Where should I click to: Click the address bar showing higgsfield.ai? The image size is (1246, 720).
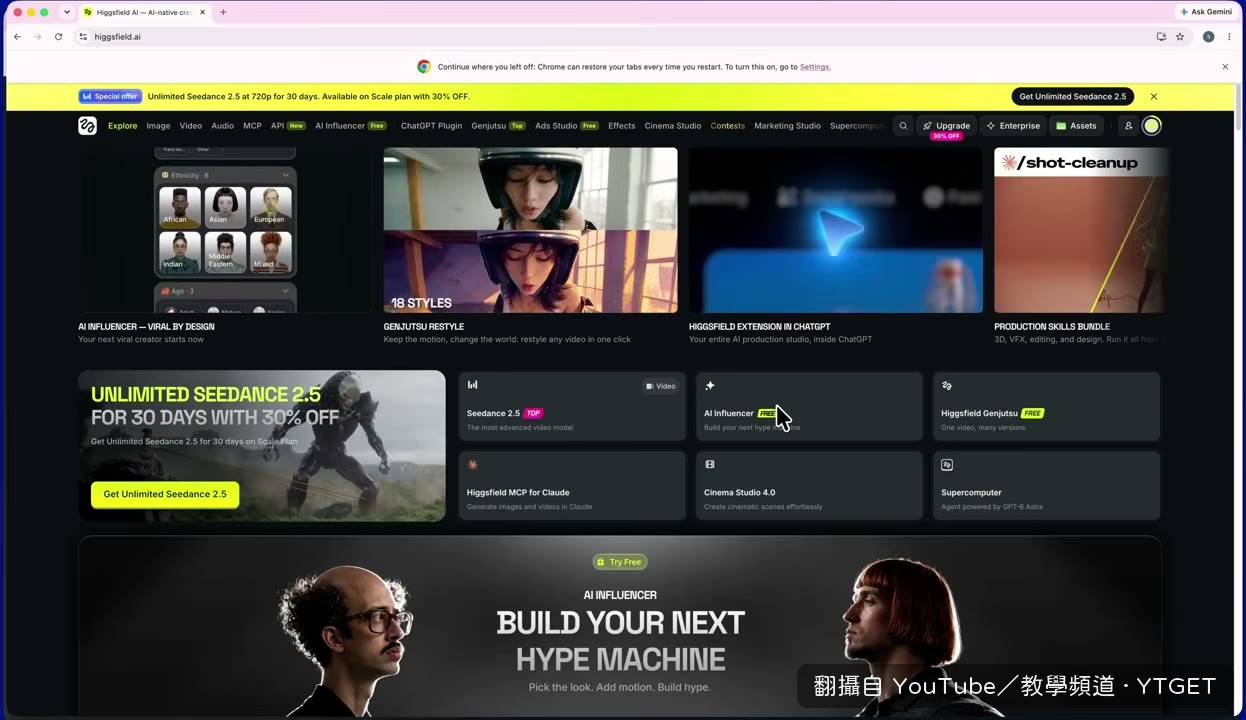(620, 37)
